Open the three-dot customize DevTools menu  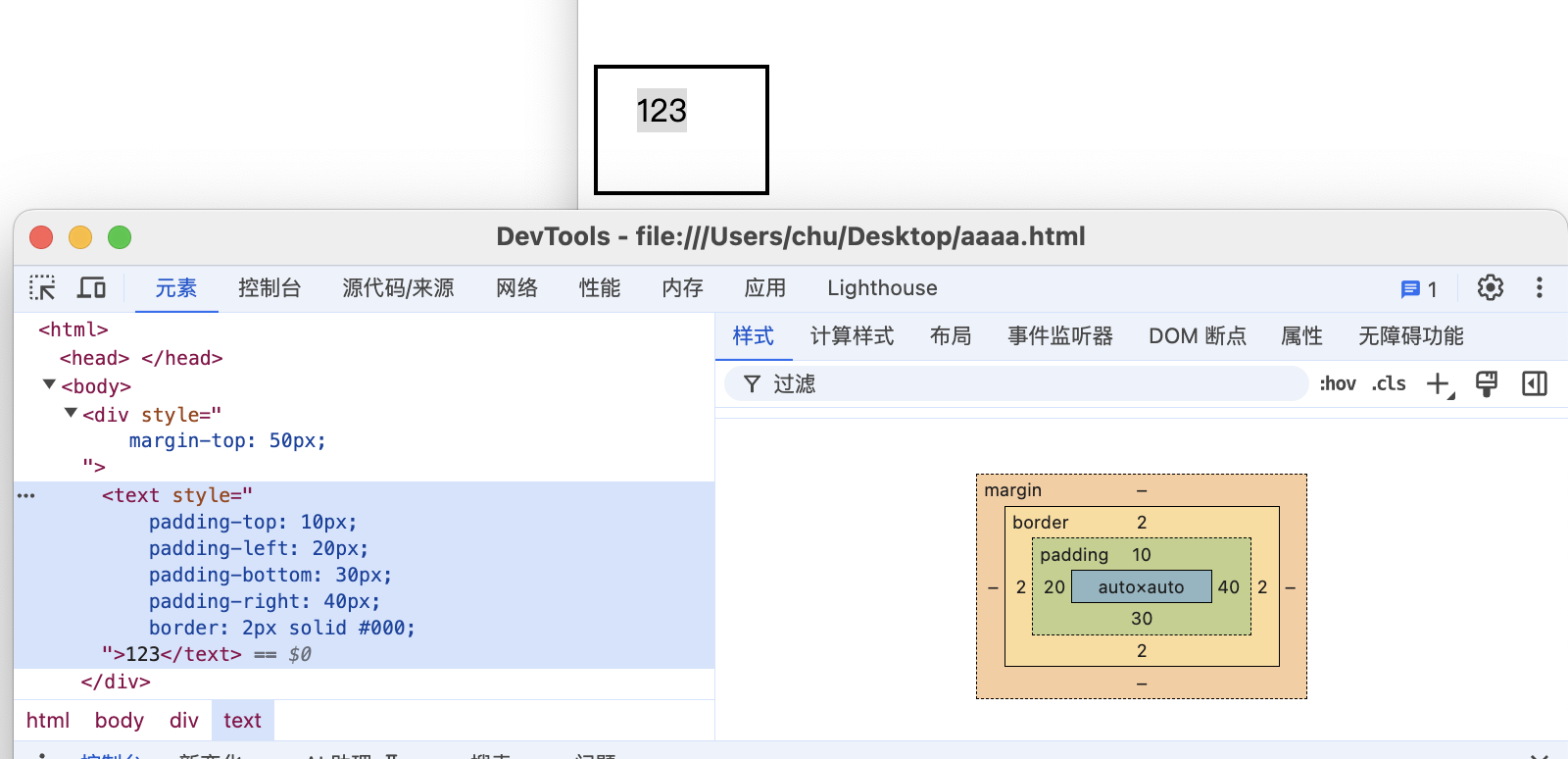click(1539, 287)
